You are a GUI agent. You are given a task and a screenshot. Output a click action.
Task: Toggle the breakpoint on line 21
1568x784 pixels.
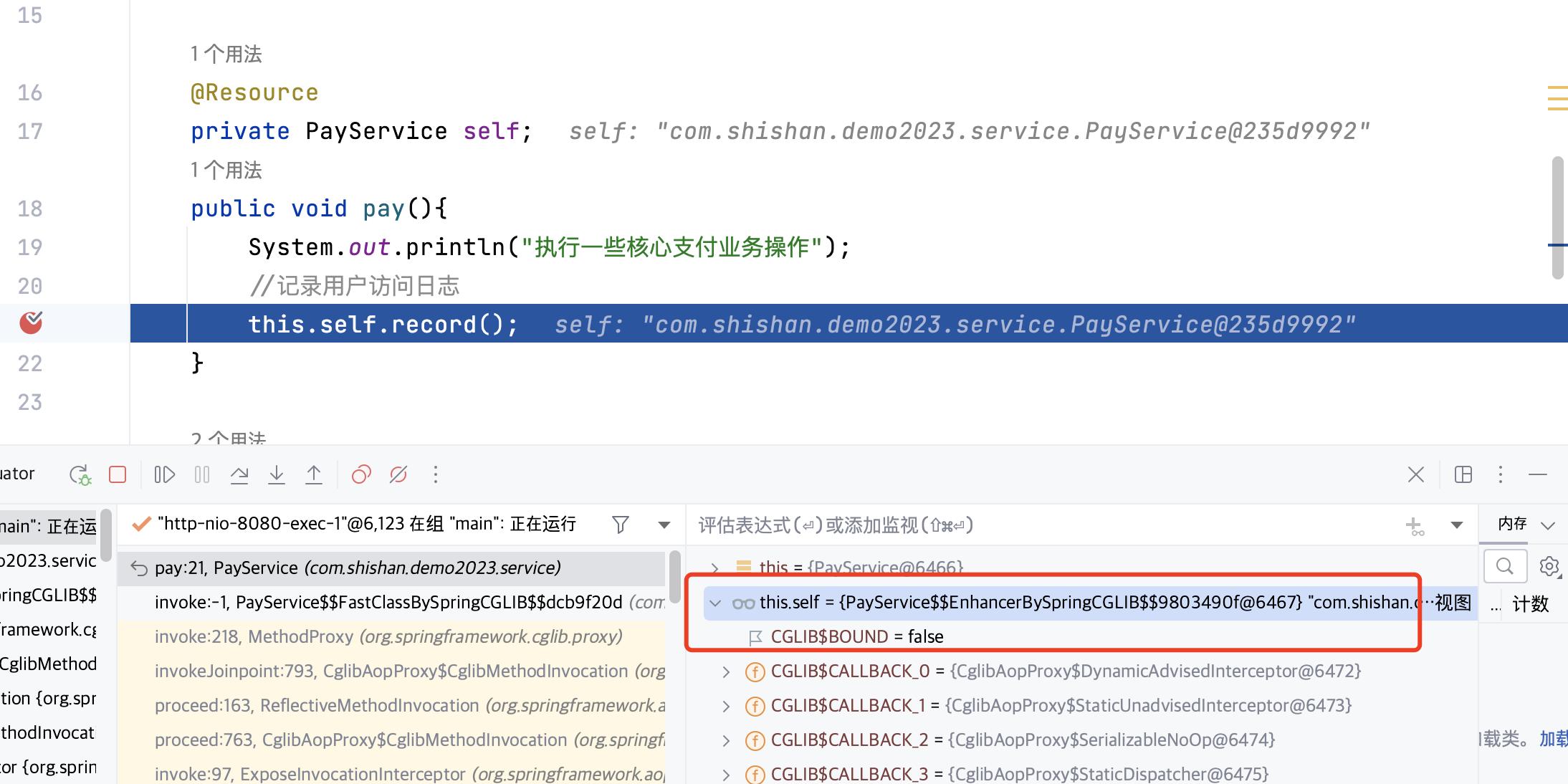point(31,323)
